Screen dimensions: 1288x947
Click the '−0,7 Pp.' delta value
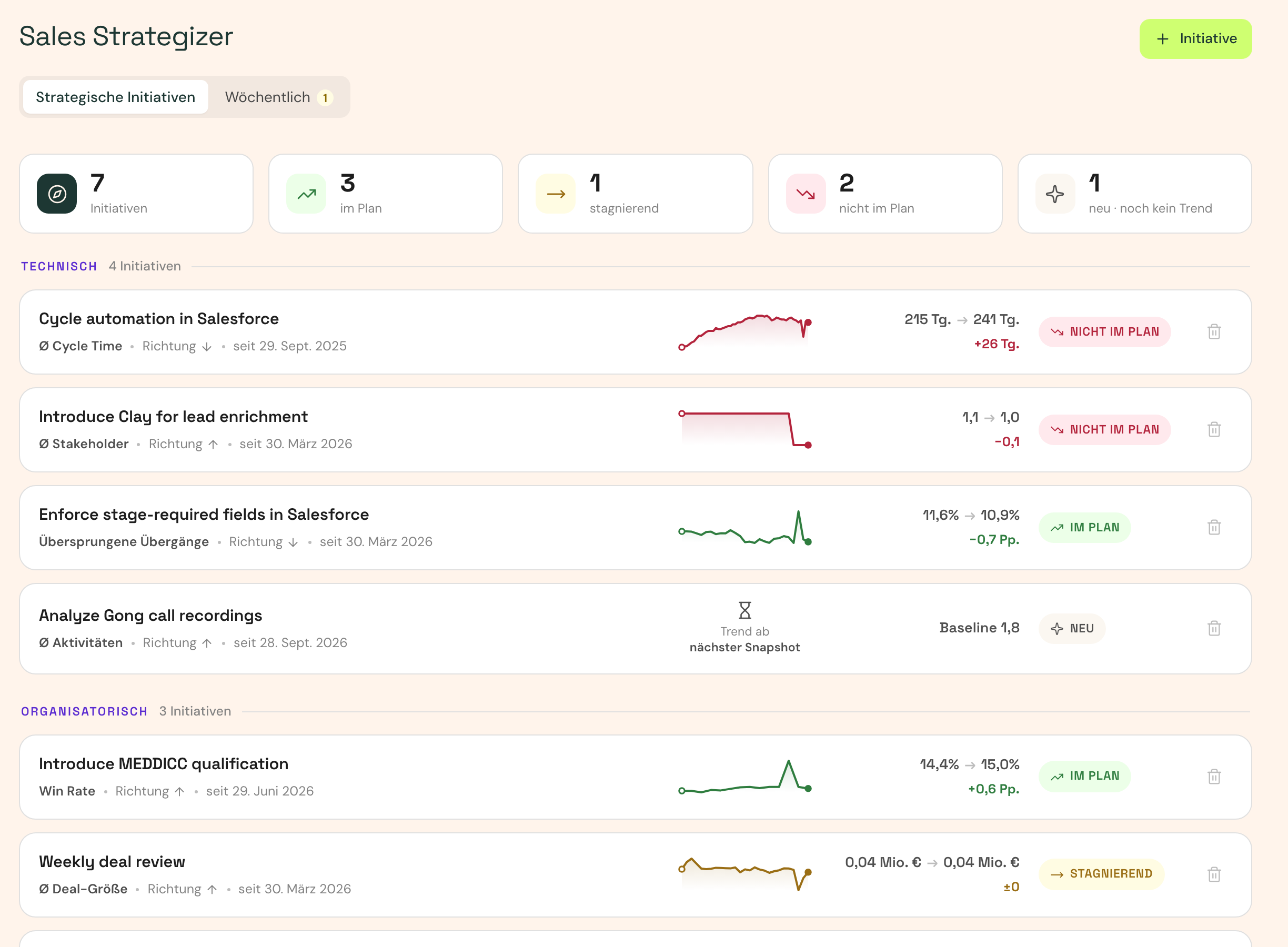tap(994, 539)
